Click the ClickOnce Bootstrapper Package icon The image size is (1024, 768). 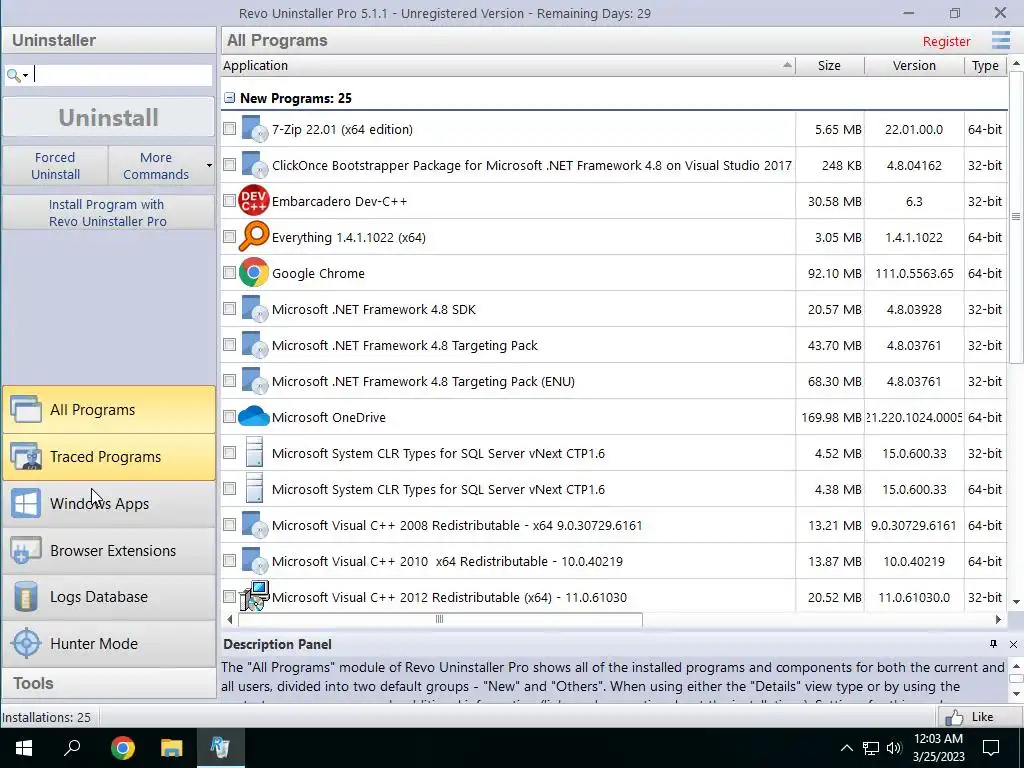[x=254, y=165]
